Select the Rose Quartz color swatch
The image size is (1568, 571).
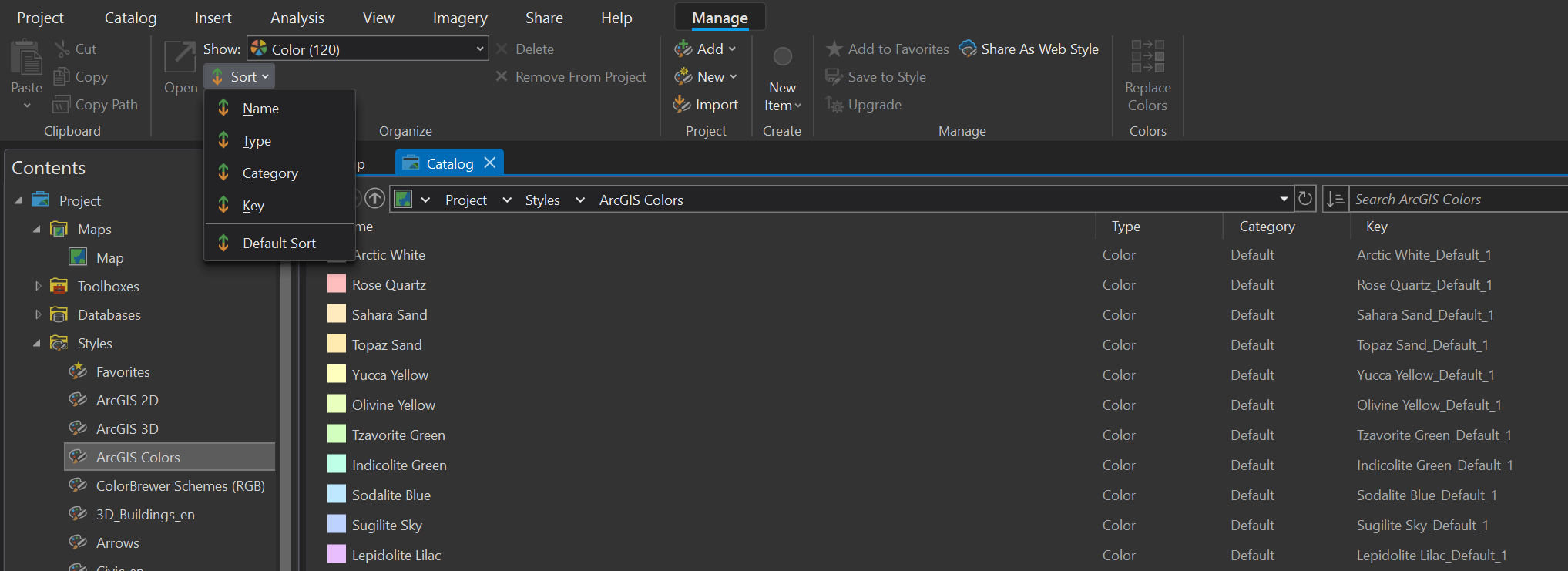(336, 284)
